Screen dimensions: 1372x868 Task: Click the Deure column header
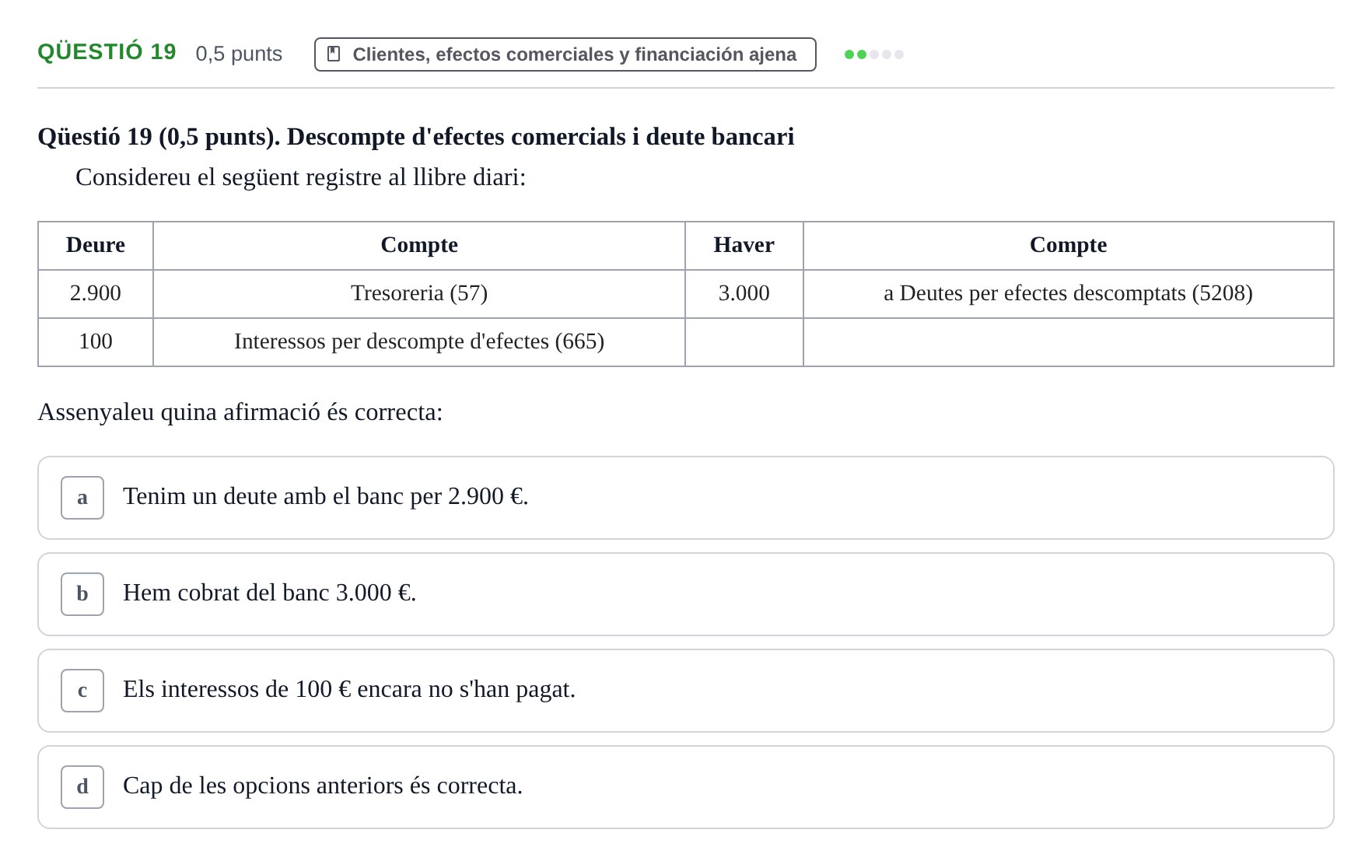point(96,245)
